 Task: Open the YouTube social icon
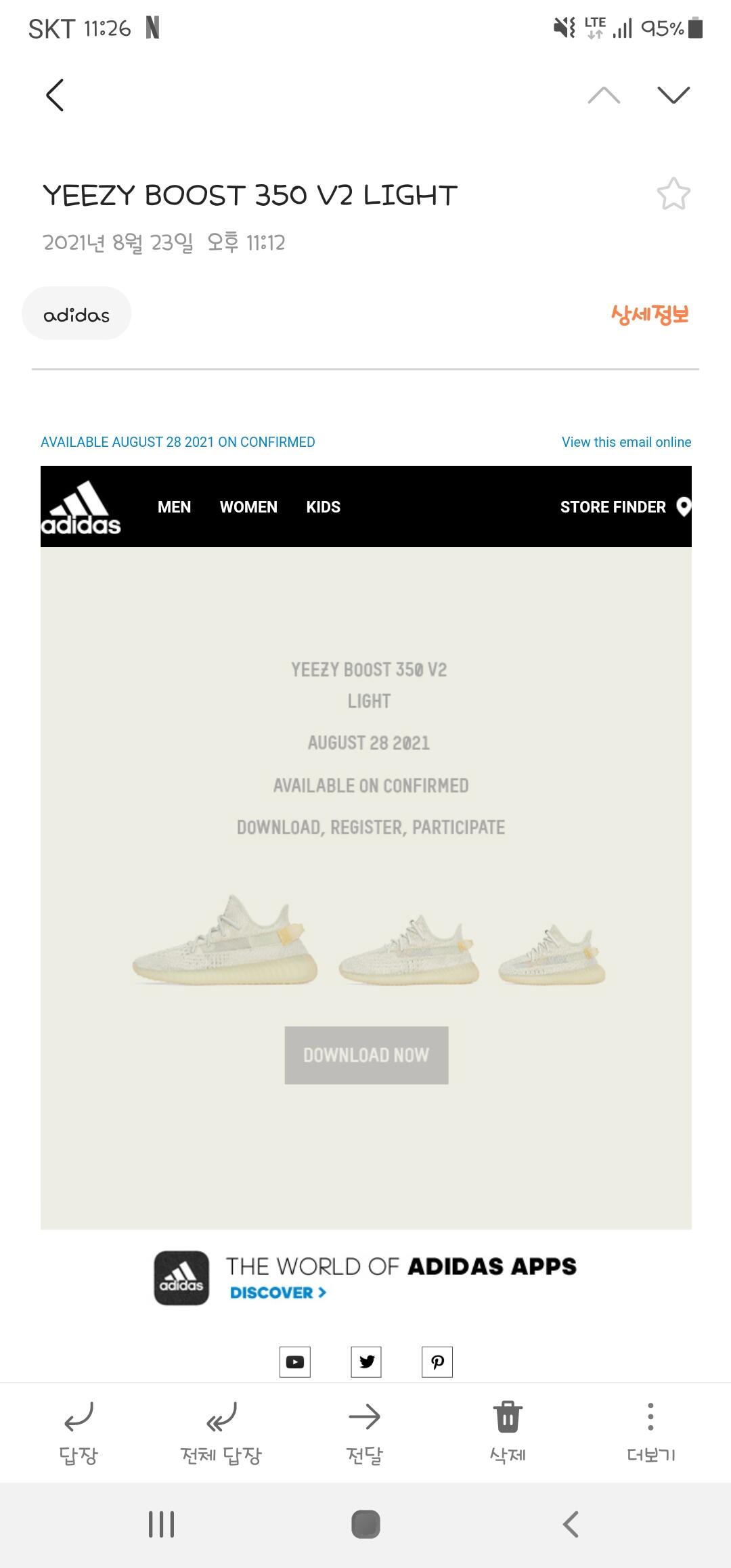[295, 1362]
